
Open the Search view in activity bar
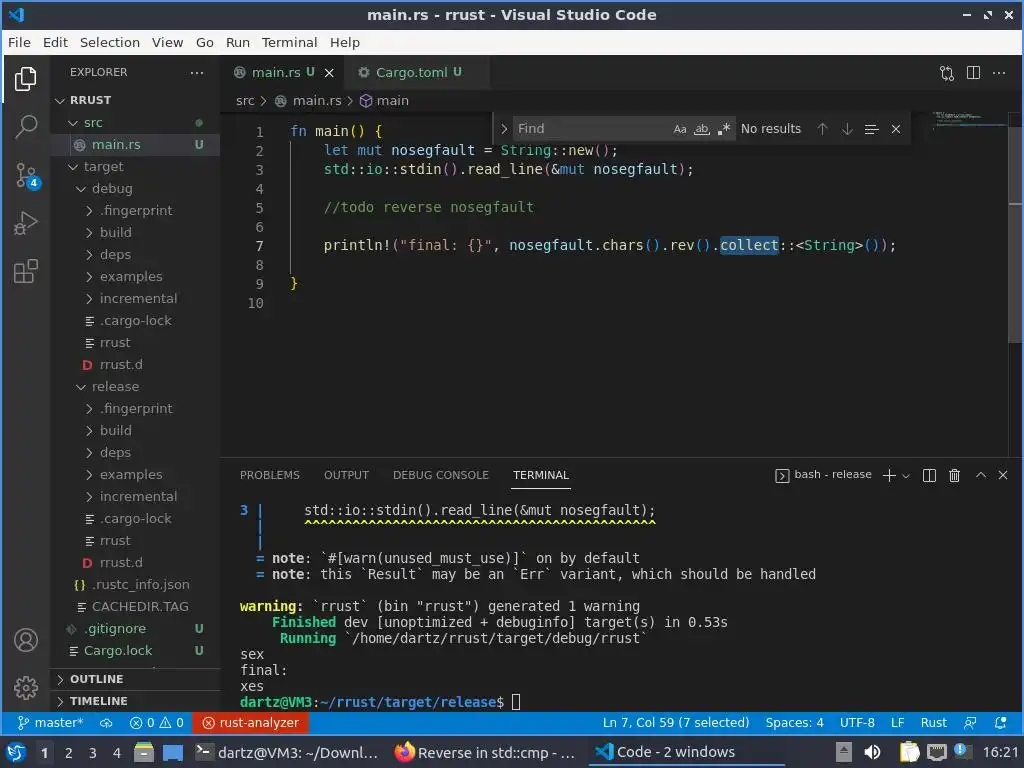26,127
